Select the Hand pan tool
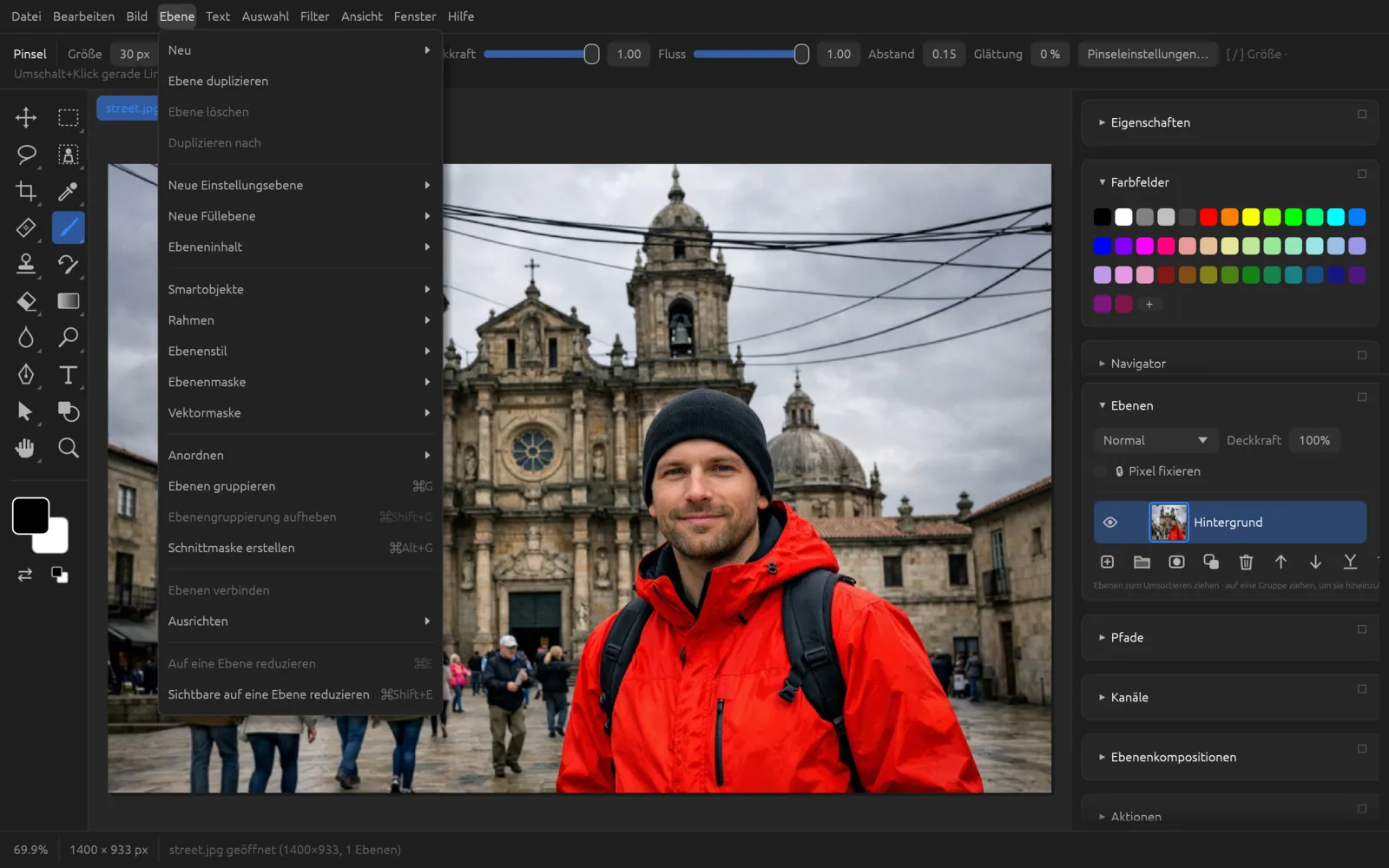Image resolution: width=1389 pixels, height=868 pixels. (x=26, y=448)
